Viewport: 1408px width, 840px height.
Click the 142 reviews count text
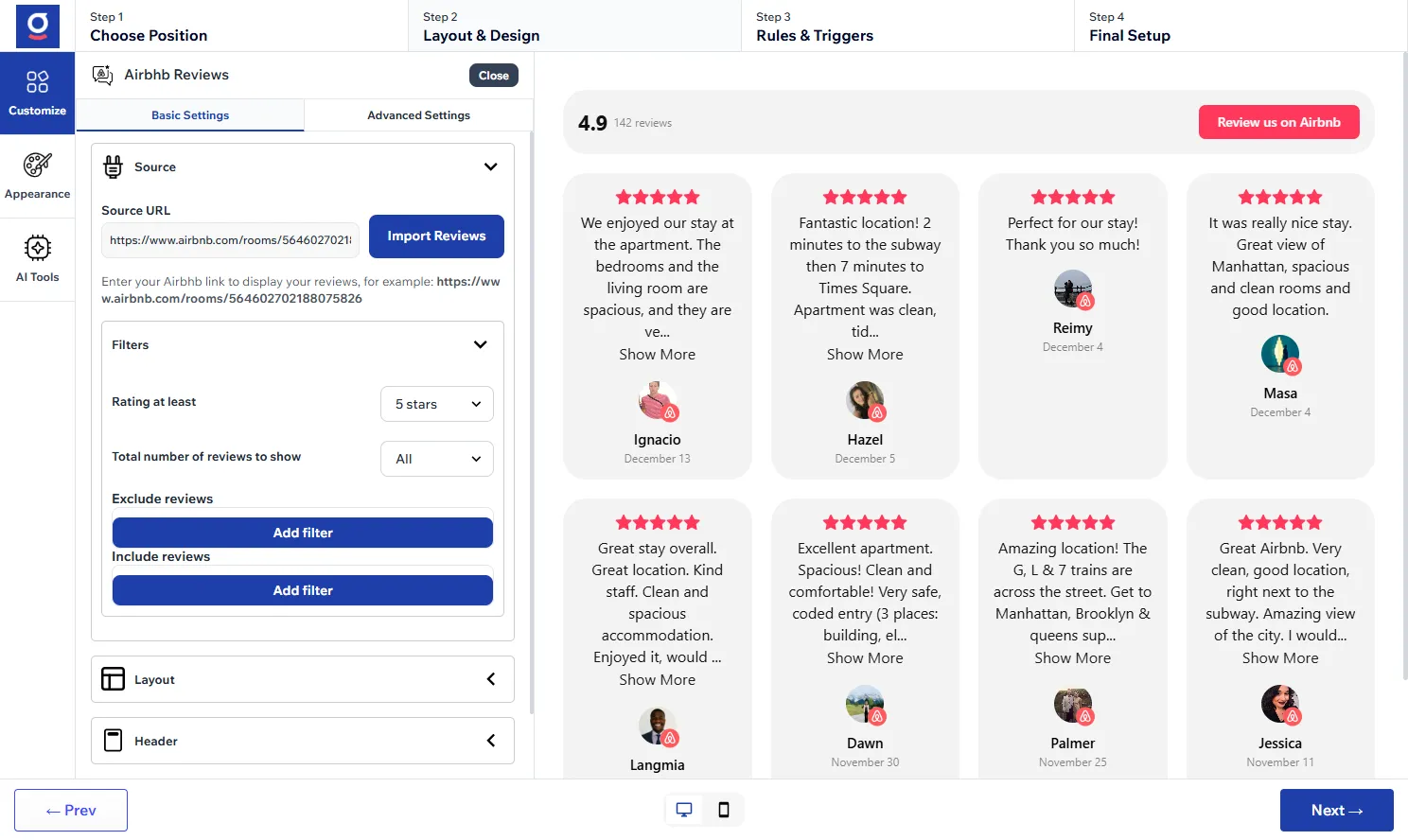click(642, 123)
